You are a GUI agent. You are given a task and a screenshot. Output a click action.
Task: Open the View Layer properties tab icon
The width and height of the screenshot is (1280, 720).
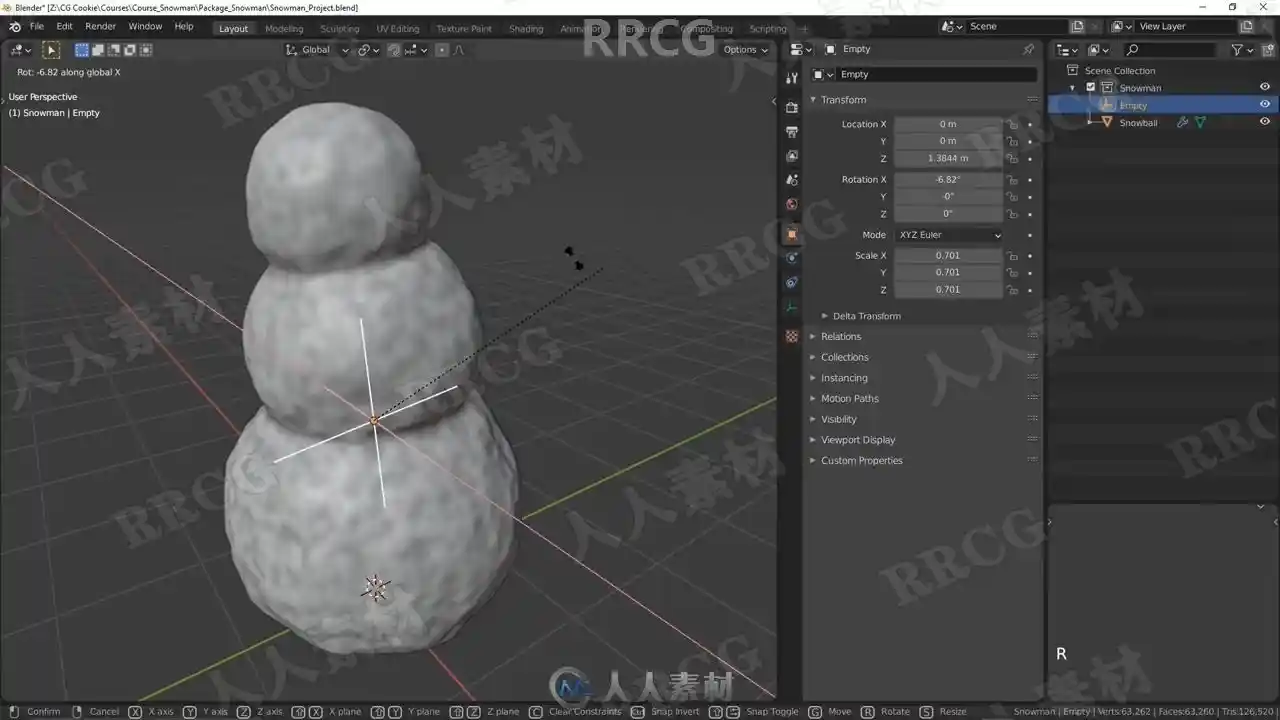click(x=792, y=156)
